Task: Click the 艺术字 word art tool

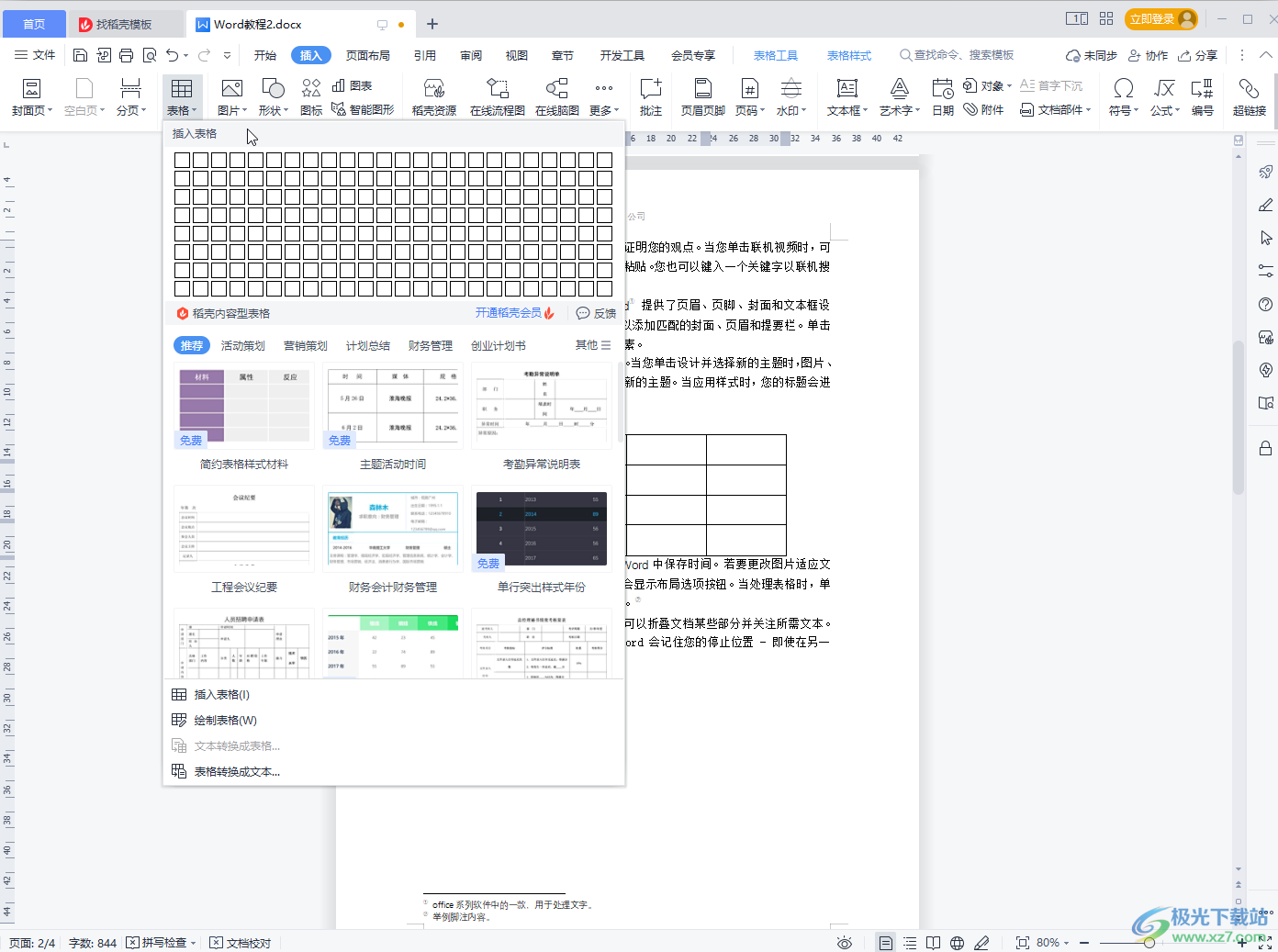Action: (899, 97)
